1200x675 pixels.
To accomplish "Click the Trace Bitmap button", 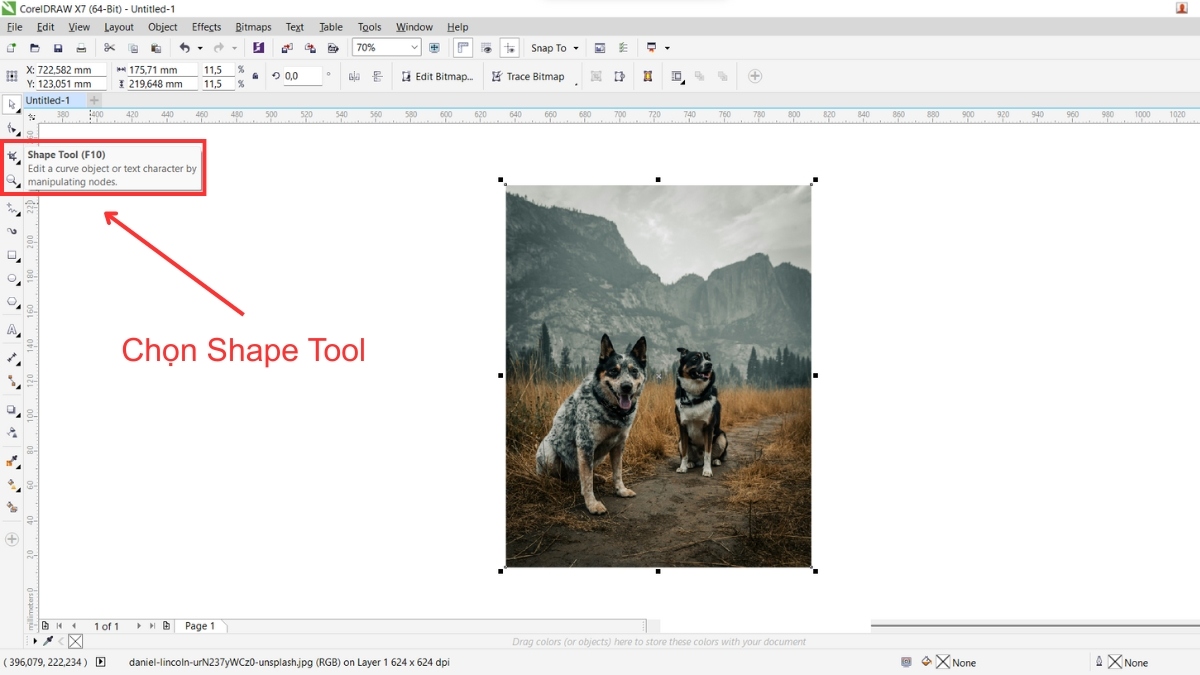I will pos(528,76).
